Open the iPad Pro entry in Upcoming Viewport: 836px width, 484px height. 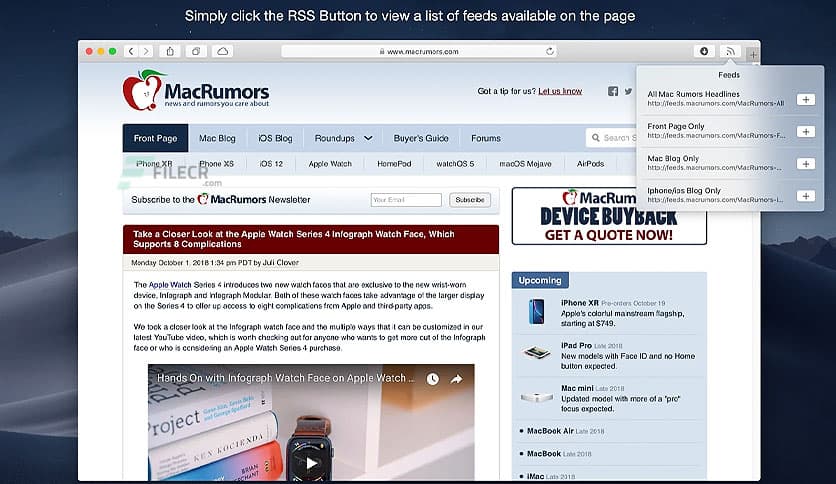click(576, 345)
